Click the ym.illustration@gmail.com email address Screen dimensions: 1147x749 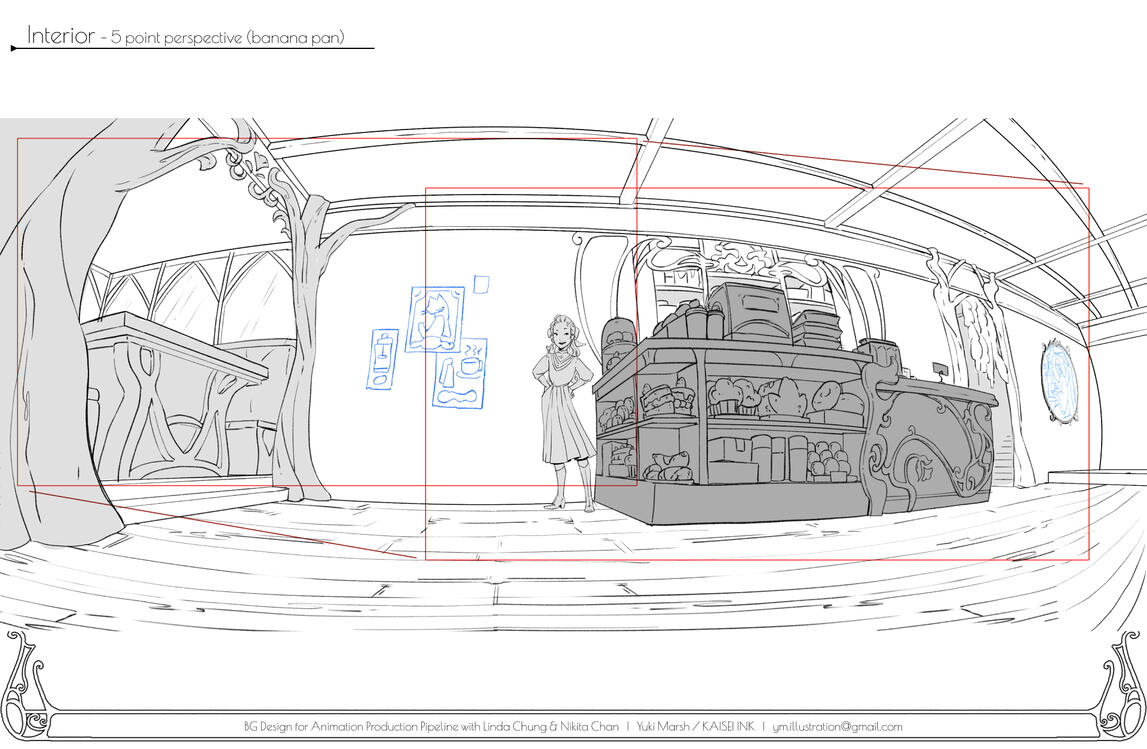(837, 727)
